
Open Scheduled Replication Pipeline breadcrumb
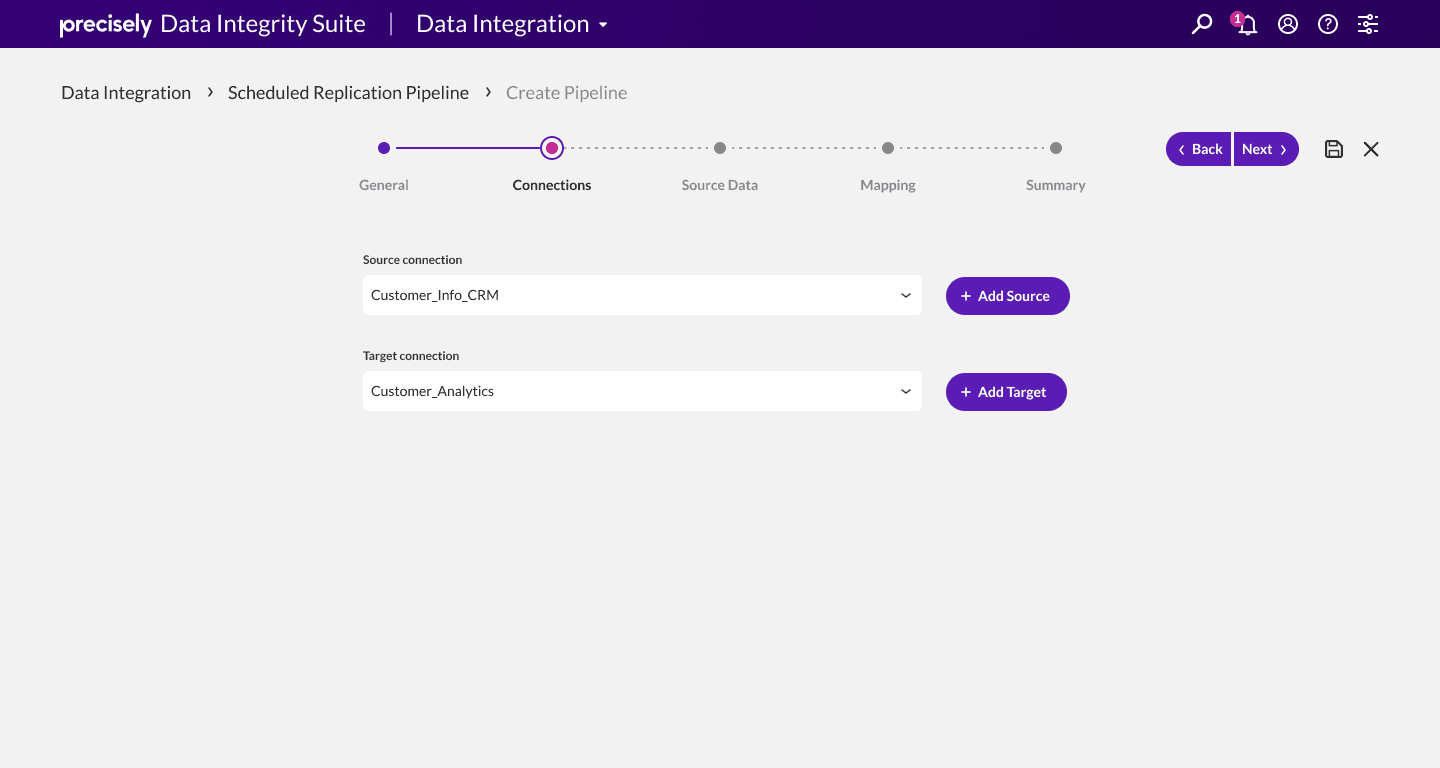[x=348, y=93]
